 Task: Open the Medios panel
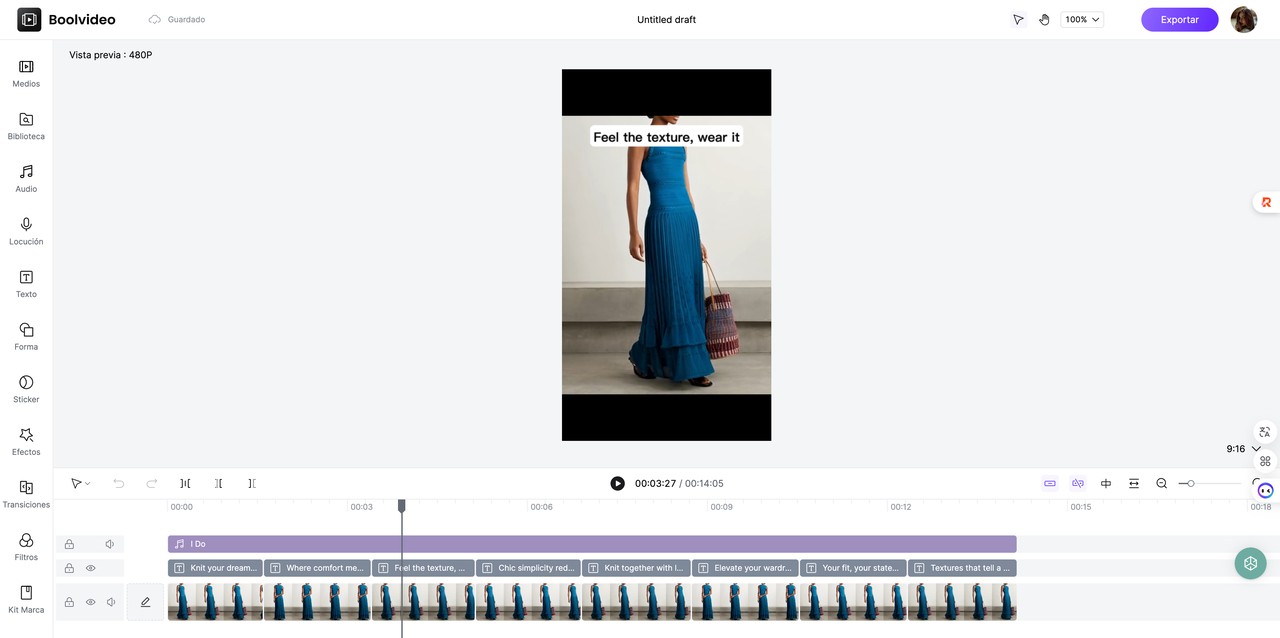26,73
